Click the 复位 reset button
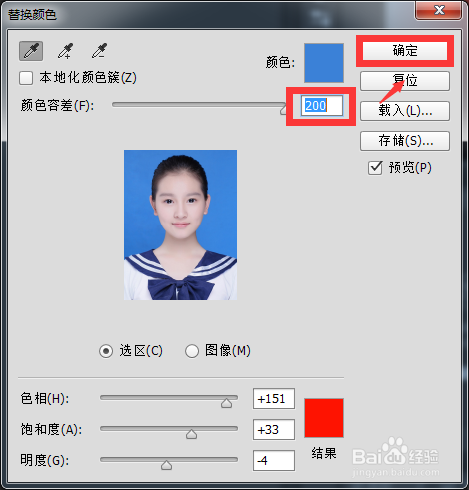The height and width of the screenshot is (490, 469). point(405,81)
